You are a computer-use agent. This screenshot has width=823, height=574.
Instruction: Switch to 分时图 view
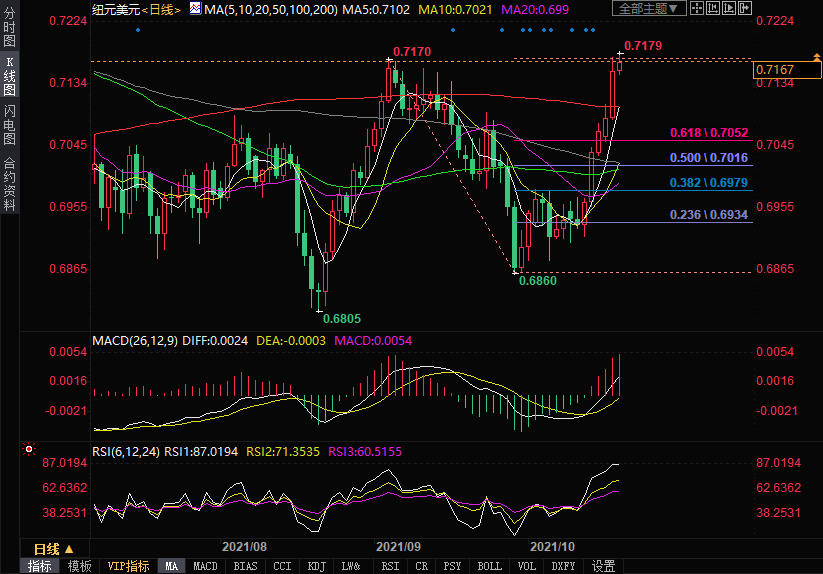pos(9,28)
